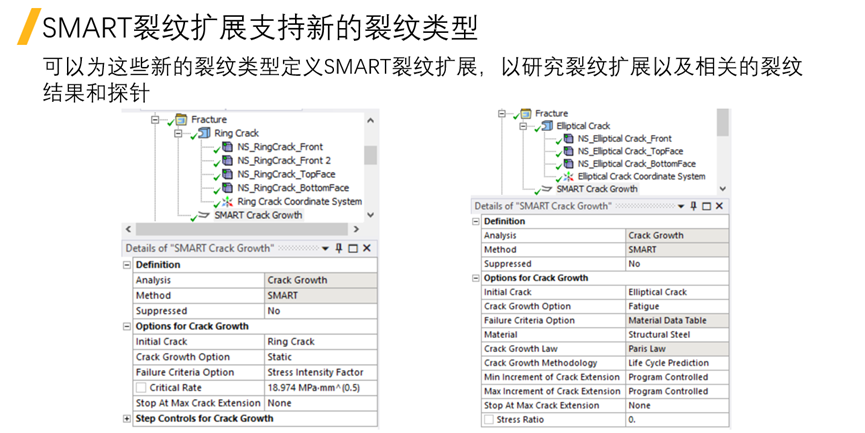Viewport: 865px width, 433px height.
Task: Collapse the Fracture node in right tree
Action: 501,113
